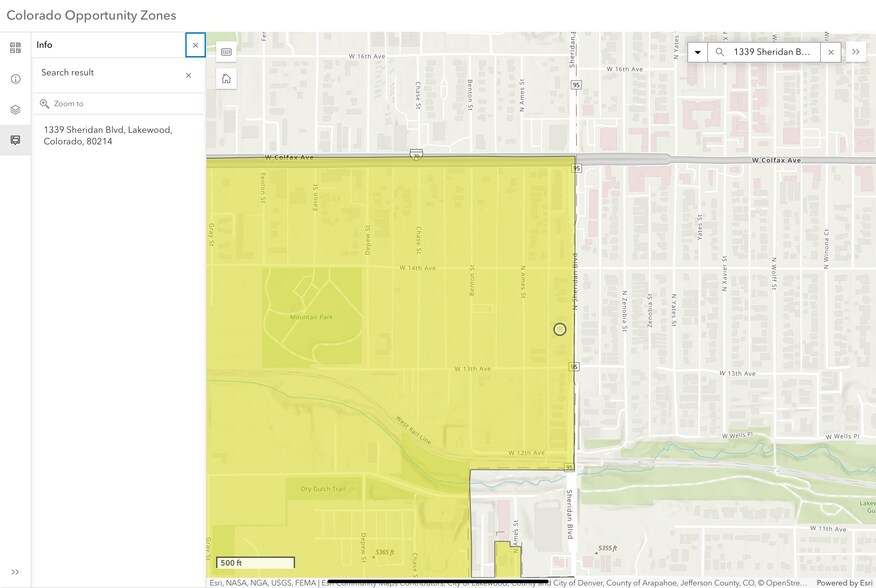The width and height of the screenshot is (876, 588).
Task: Click the 500 ft scale bar
Action: coord(254,562)
